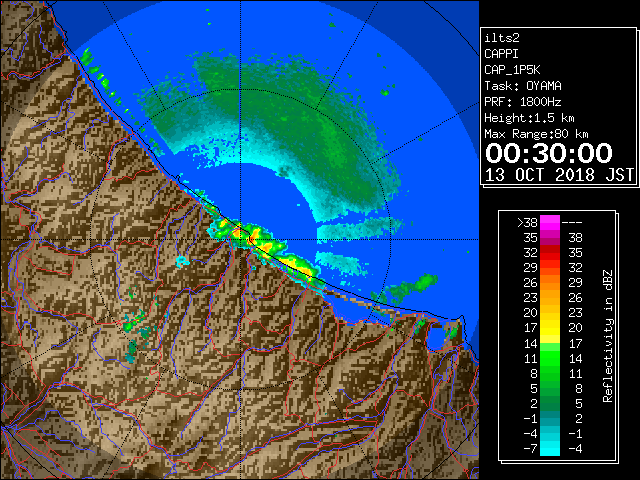Screen dimensions: 640x480
Task: Select the '13 OCT 2018 JST' date
Action: pos(559,175)
